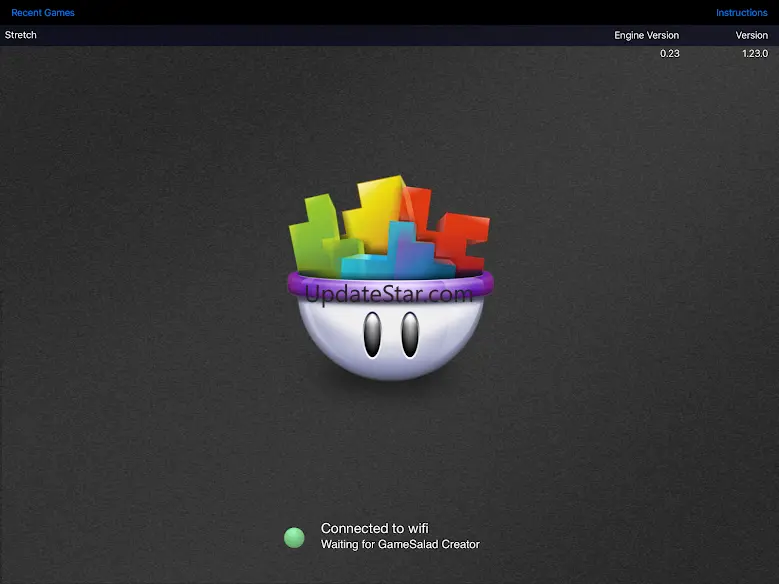Click the GameSalad bowl's right eye
The width and height of the screenshot is (779, 584).
410,335
